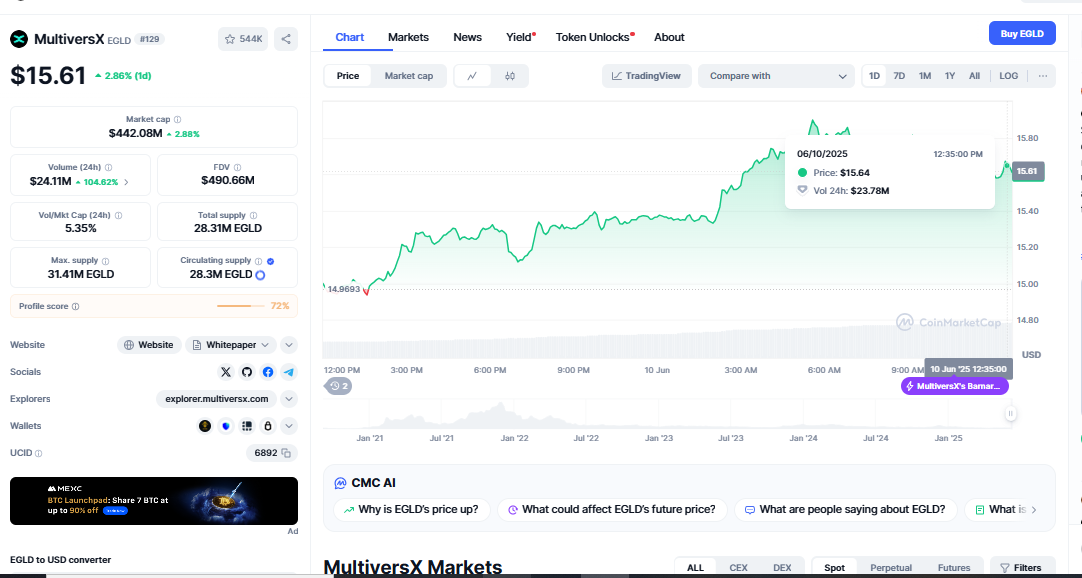The image size is (1082, 578).
Task: Ask Why is EGLD's price up?
Action: tap(412, 510)
